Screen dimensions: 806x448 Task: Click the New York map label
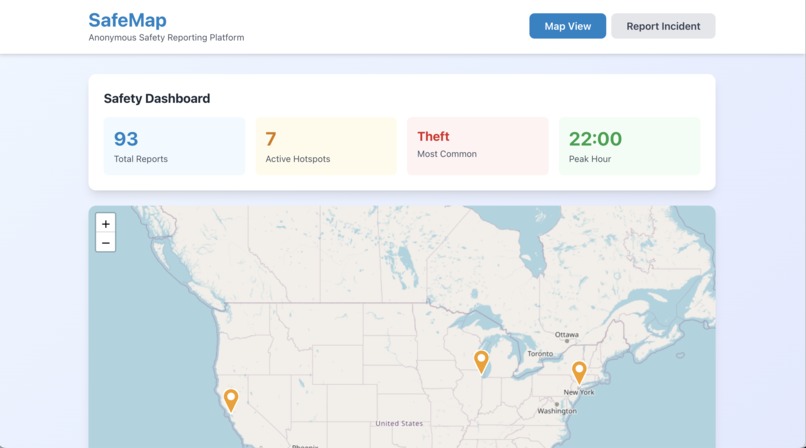pos(579,392)
